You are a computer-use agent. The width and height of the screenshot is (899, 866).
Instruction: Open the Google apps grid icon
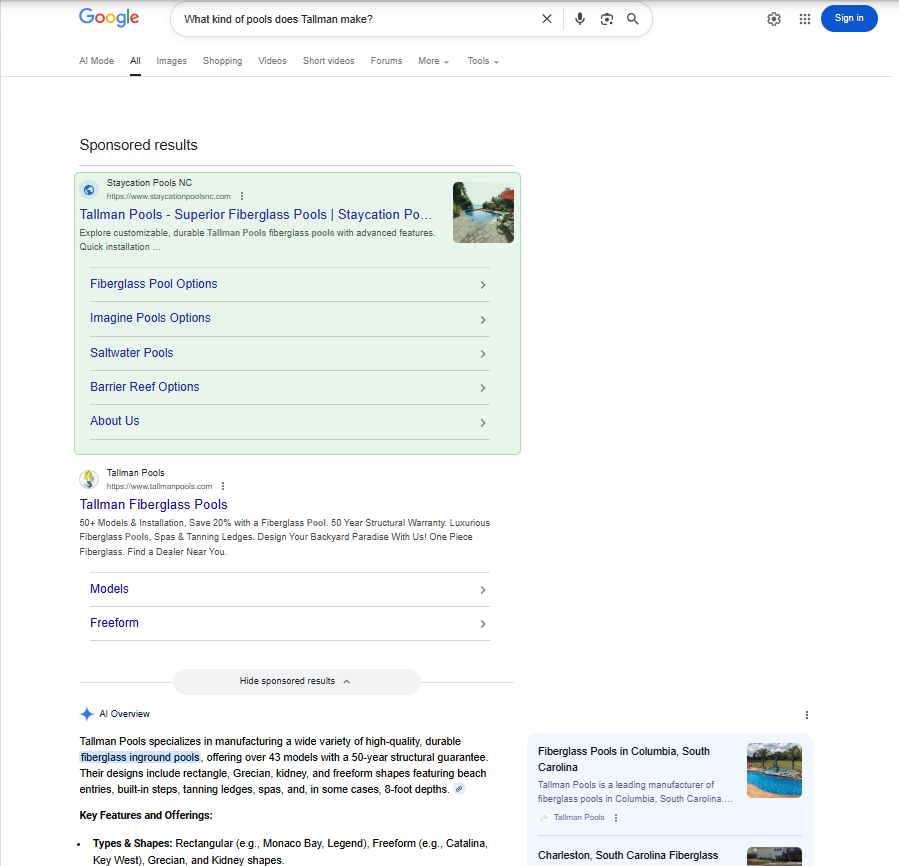pyautogui.click(x=805, y=19)
